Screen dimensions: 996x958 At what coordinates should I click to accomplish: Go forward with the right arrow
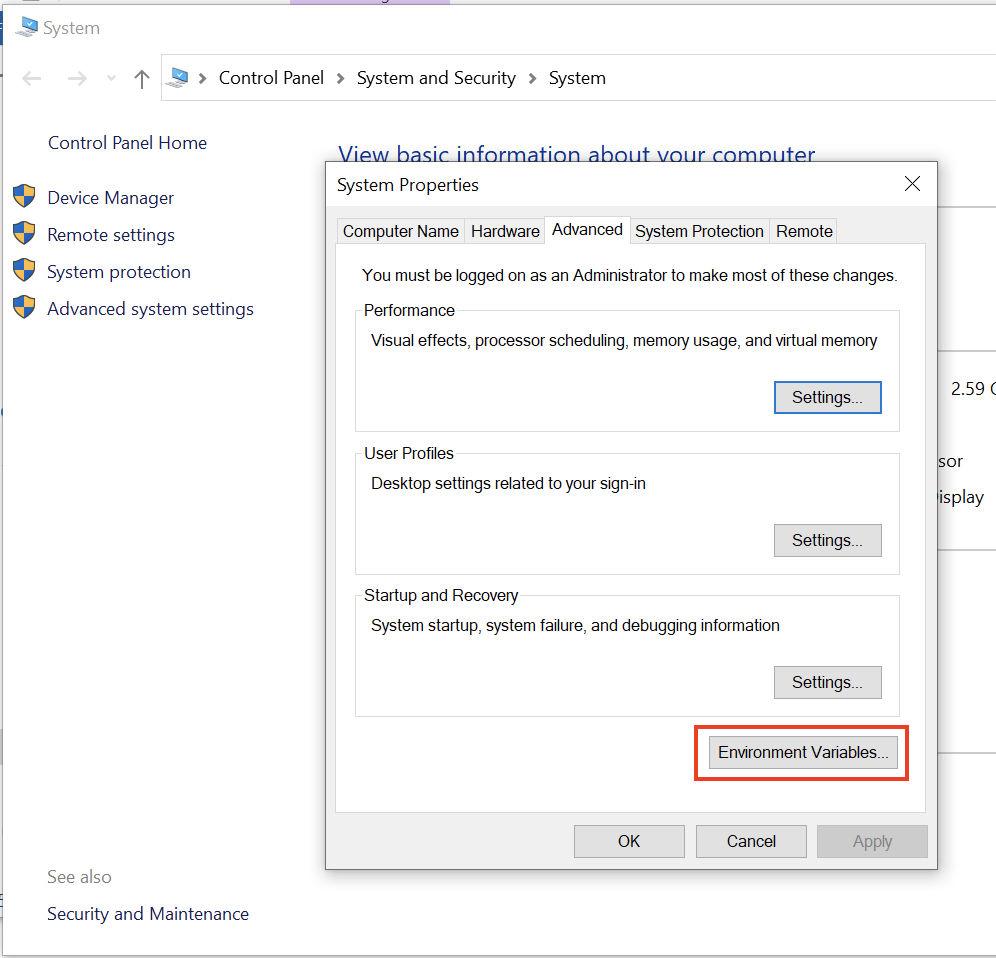[x=77, y=79]
